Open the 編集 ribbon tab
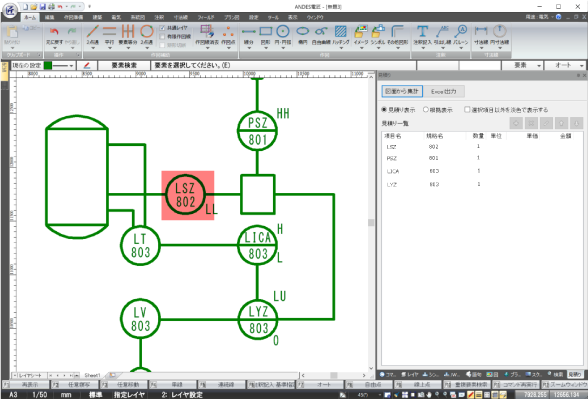 click(x=50, y=17)
